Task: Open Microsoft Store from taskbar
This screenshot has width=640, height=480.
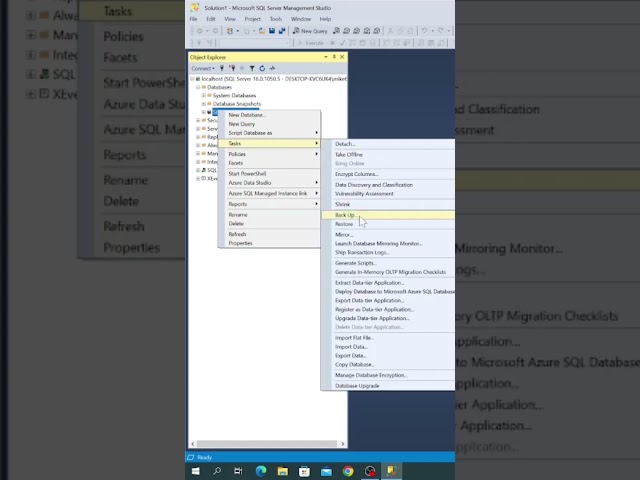Action: [304, 471]
